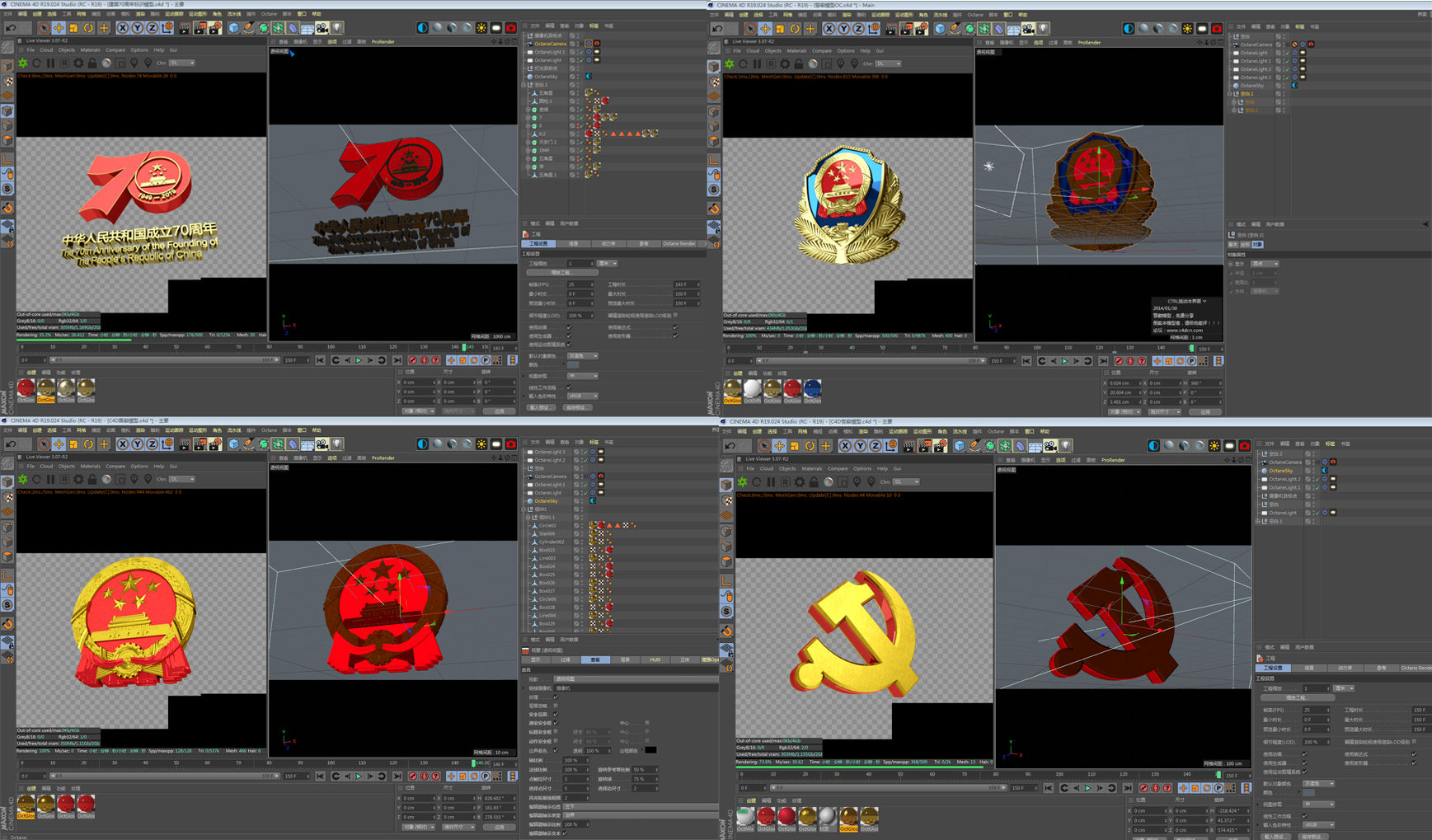
Task: Open Objects menu in police badge Live Viewer
Action: pos(772,51)
